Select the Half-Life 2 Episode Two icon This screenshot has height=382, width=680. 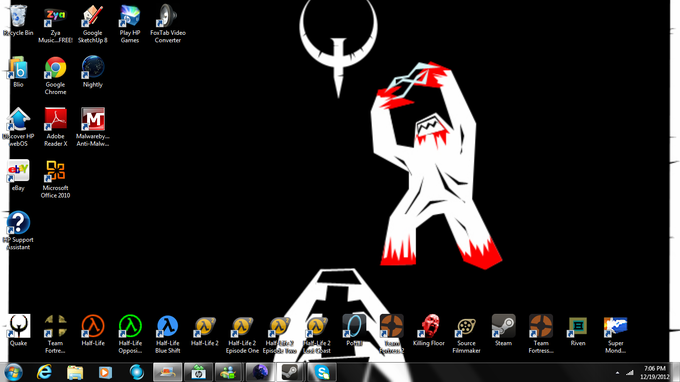tap(280, 334)
